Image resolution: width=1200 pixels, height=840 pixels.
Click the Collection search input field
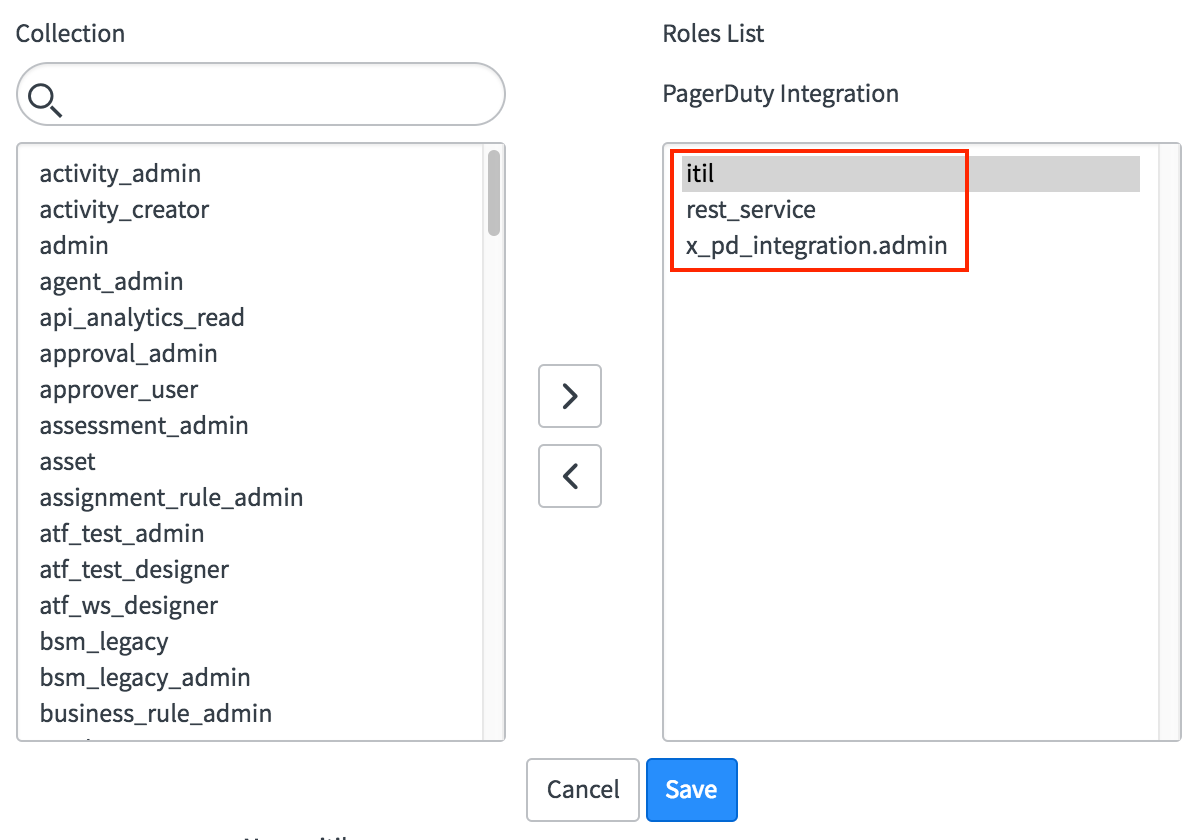tap(280, 95)
